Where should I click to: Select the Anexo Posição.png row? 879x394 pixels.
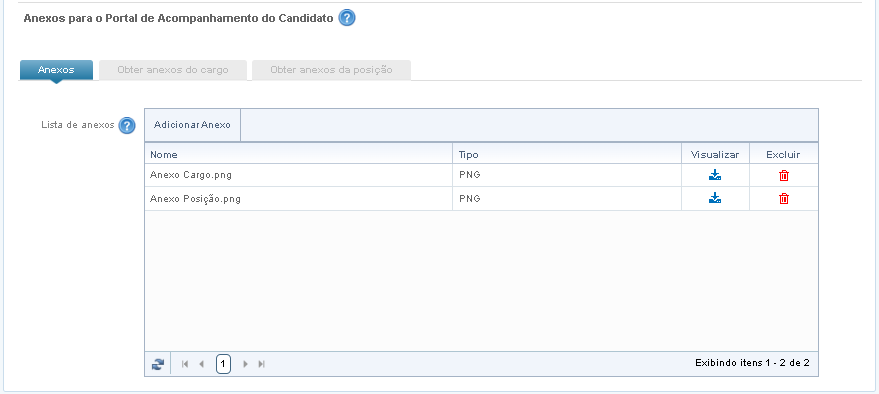481,198
